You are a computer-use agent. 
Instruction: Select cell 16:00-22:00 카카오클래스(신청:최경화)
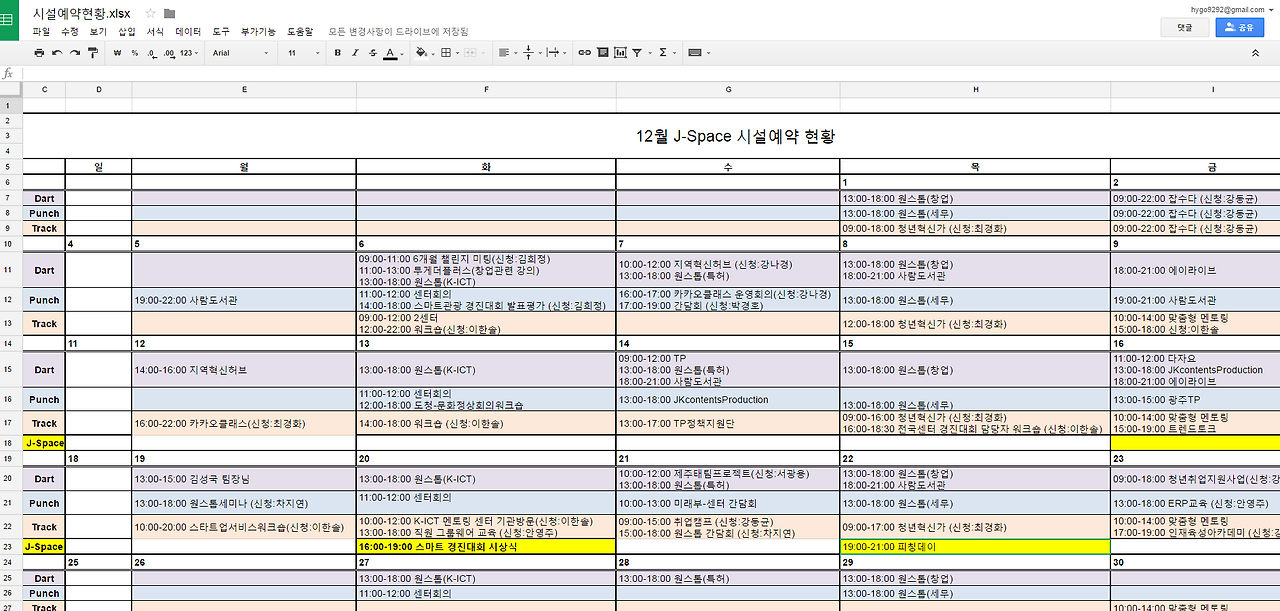pos(244,423)
